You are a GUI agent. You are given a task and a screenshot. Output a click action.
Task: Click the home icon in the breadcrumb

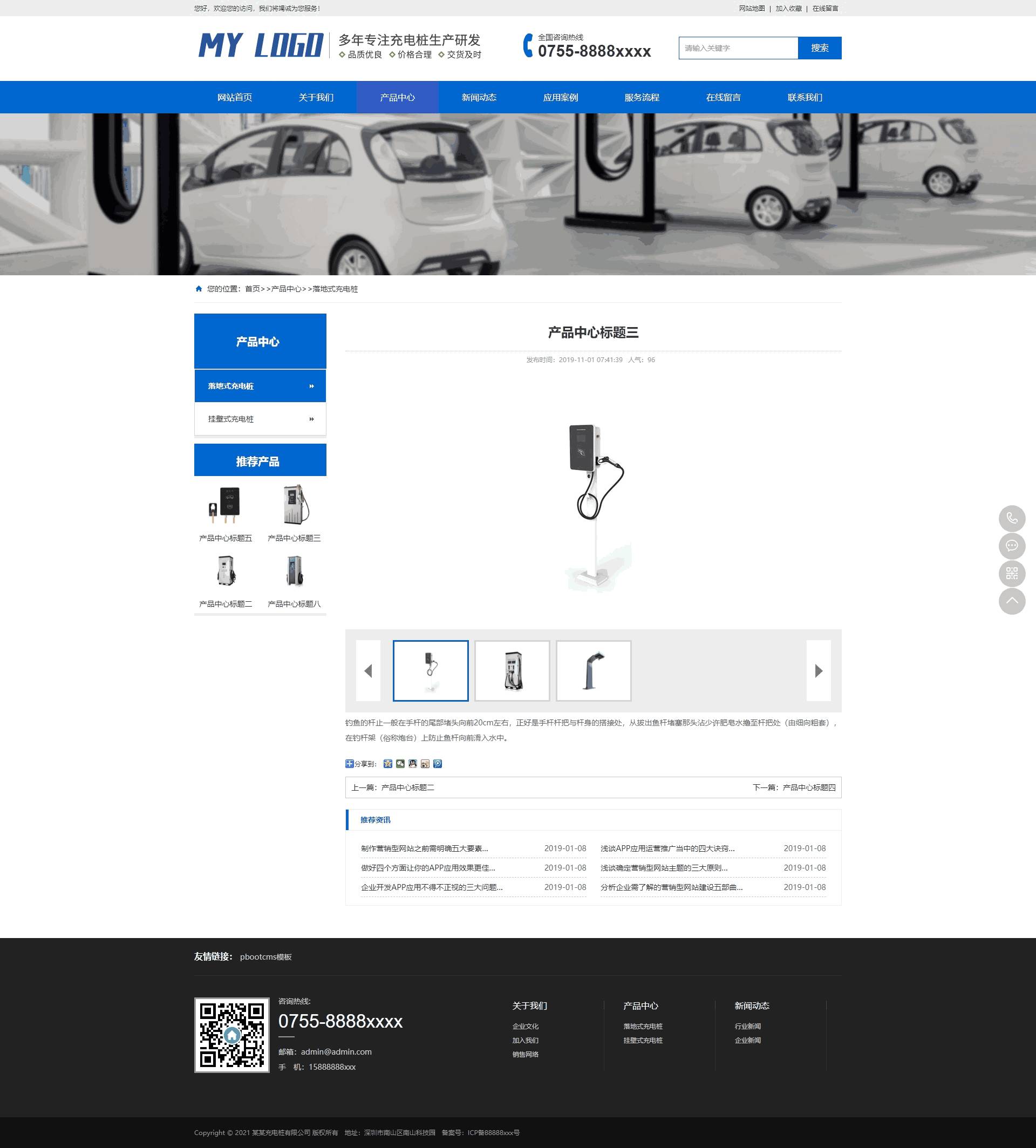point(199,289)
